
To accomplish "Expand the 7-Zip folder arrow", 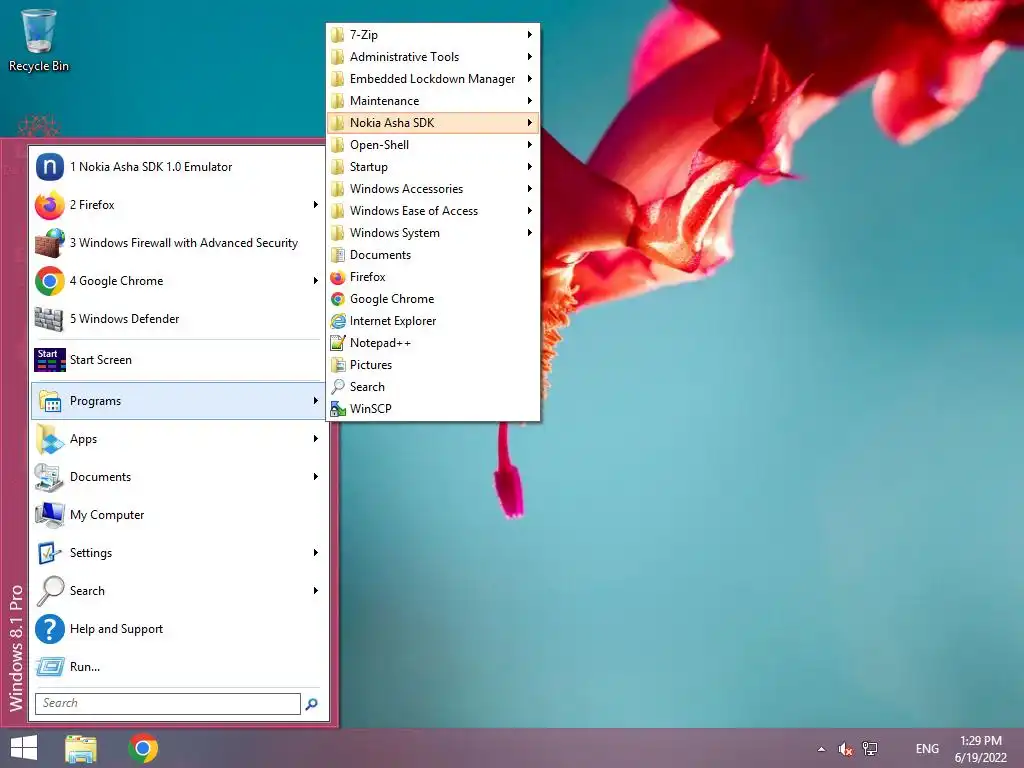I will point(530,35).
